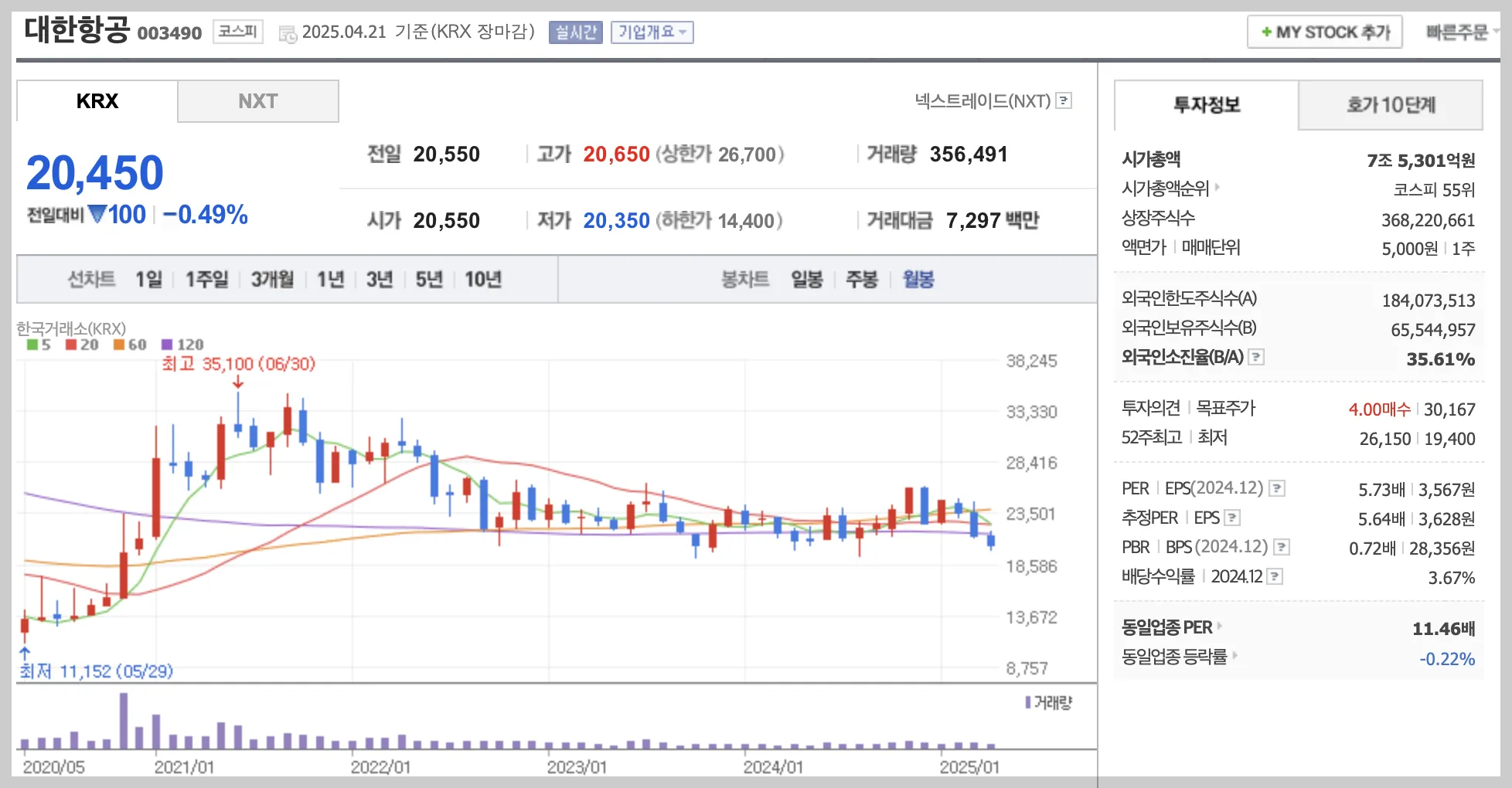Viewport: 1512px width, 788px height.
Task: Select the 호가10단계 tab
Action: (1391, 104)
